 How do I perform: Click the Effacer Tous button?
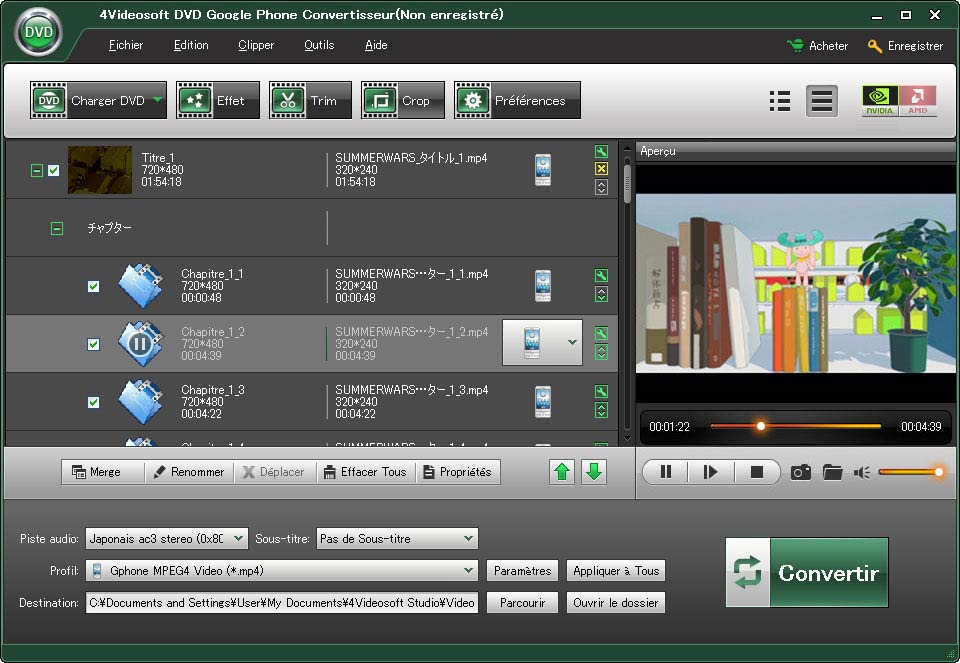(x=366, y=472)
